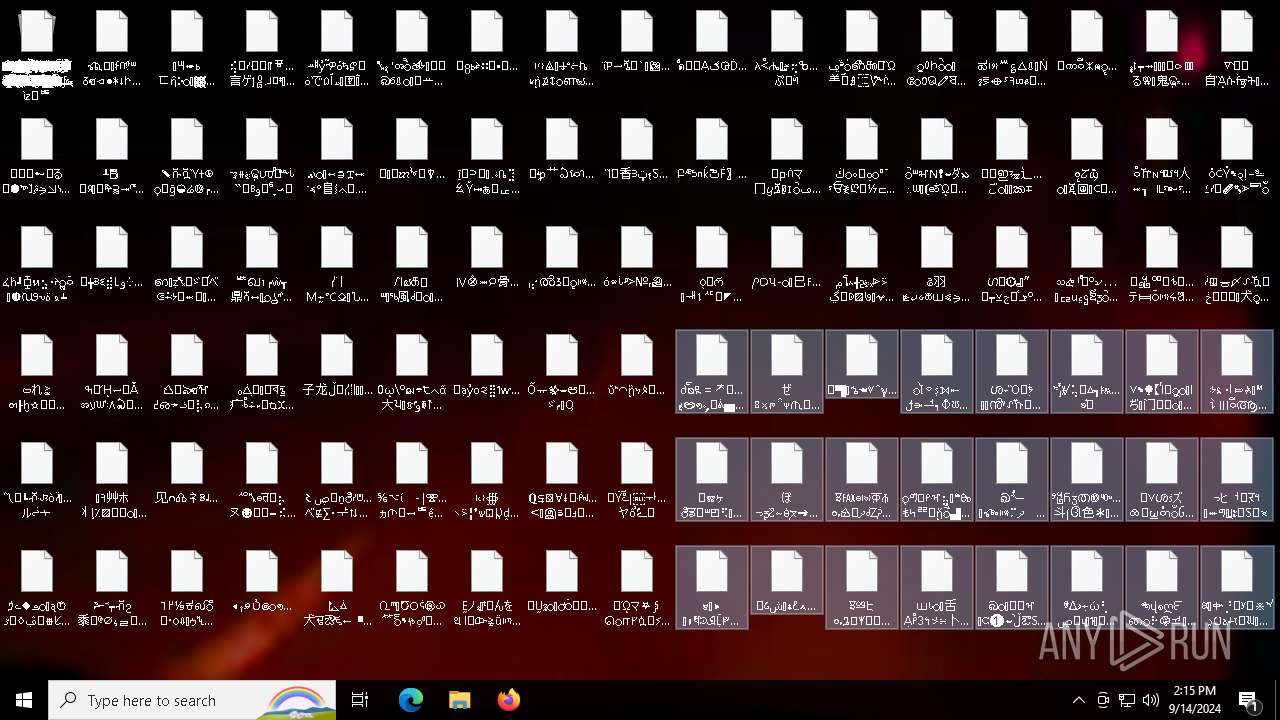This screenshot has width=1280, height=720.
Task: Show hidden system tray icons
Action: [1078, 700]
